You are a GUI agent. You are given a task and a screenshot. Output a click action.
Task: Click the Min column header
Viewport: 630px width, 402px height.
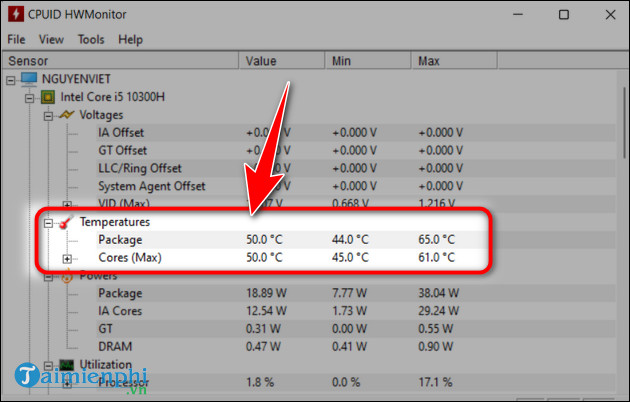[368, 61]
